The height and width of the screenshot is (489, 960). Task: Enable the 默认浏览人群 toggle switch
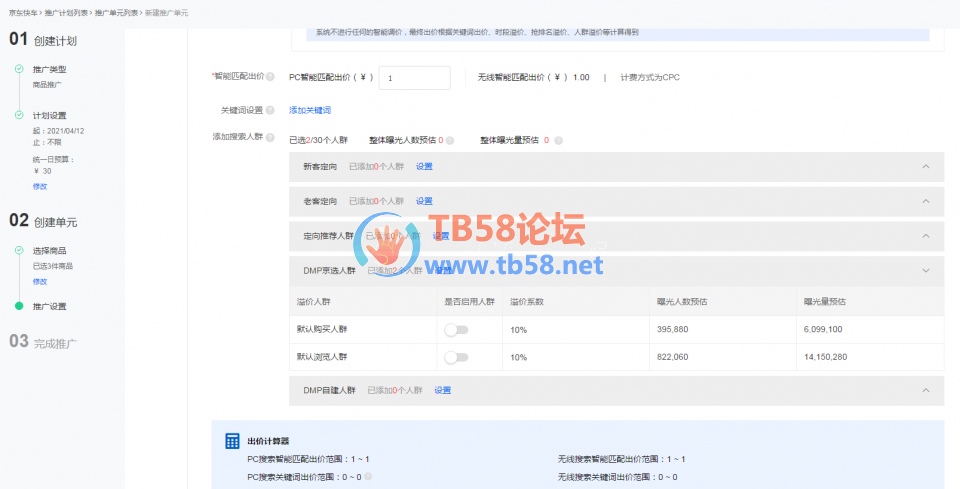456,357
